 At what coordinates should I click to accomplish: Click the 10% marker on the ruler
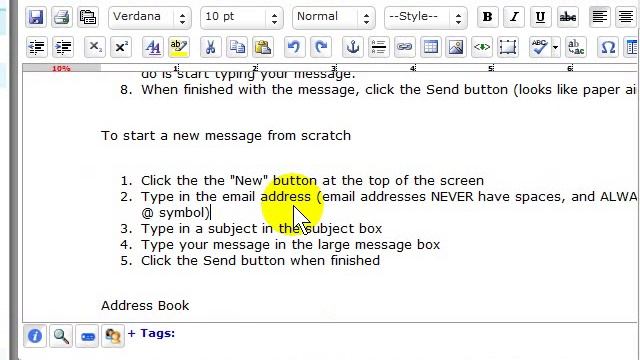[61, 68]
